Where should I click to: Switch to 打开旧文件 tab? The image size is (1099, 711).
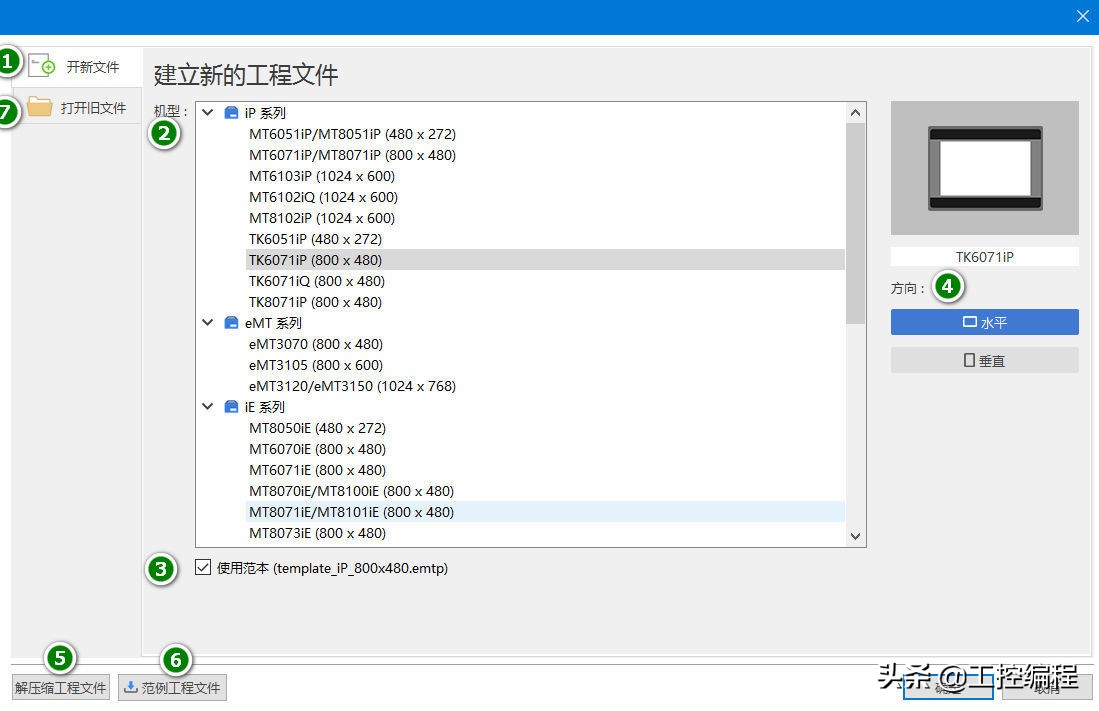pyautogui.click(x=78, y=107)
